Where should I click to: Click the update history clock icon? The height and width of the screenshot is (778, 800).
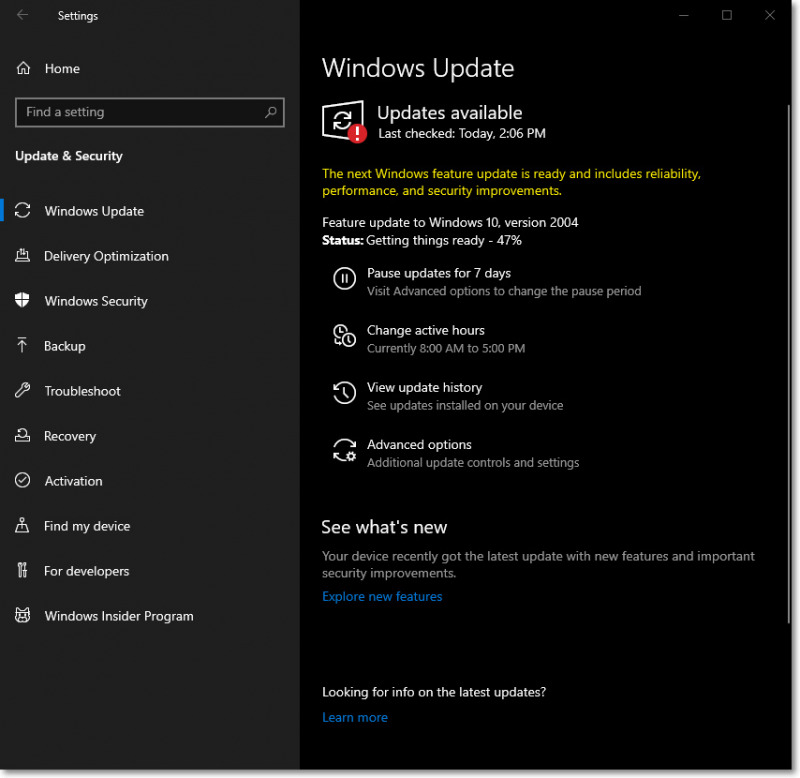pyautogui.click(x=344, y=393)
